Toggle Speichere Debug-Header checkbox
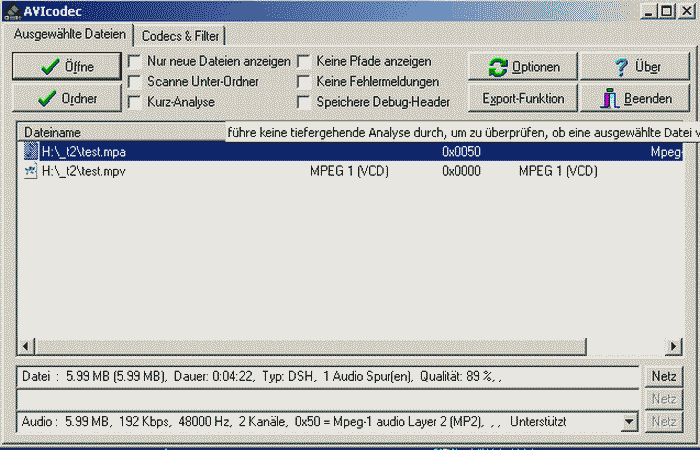This screenshot has width=700, height=450. pos(303,101)
